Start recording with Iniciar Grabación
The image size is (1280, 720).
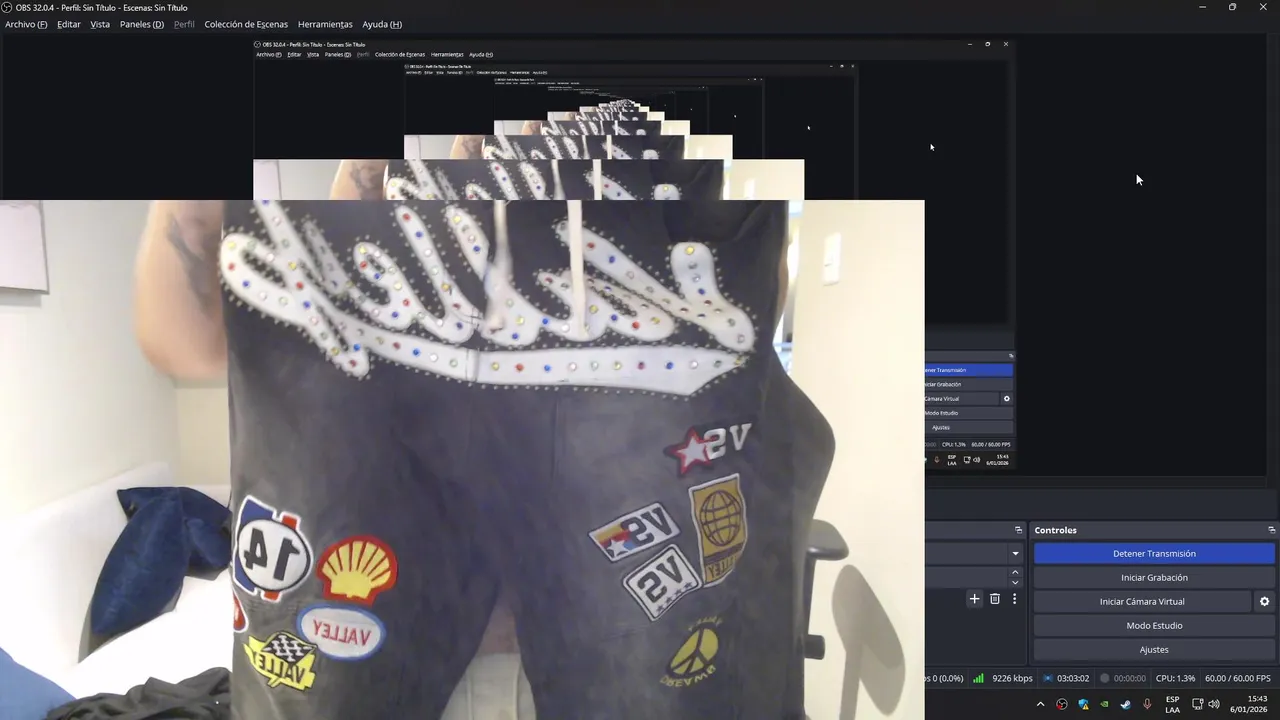(1154, 577)
